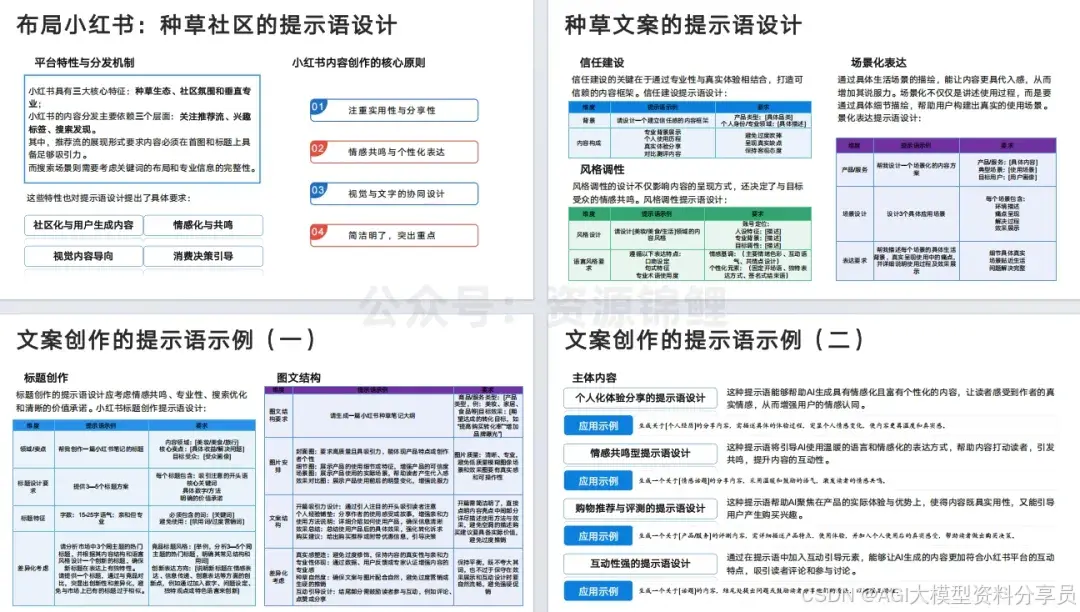Click the heading 小红书内容创作的核心原则
Viewport: 1080px width, 612px height.
click(x=358, y=63)
